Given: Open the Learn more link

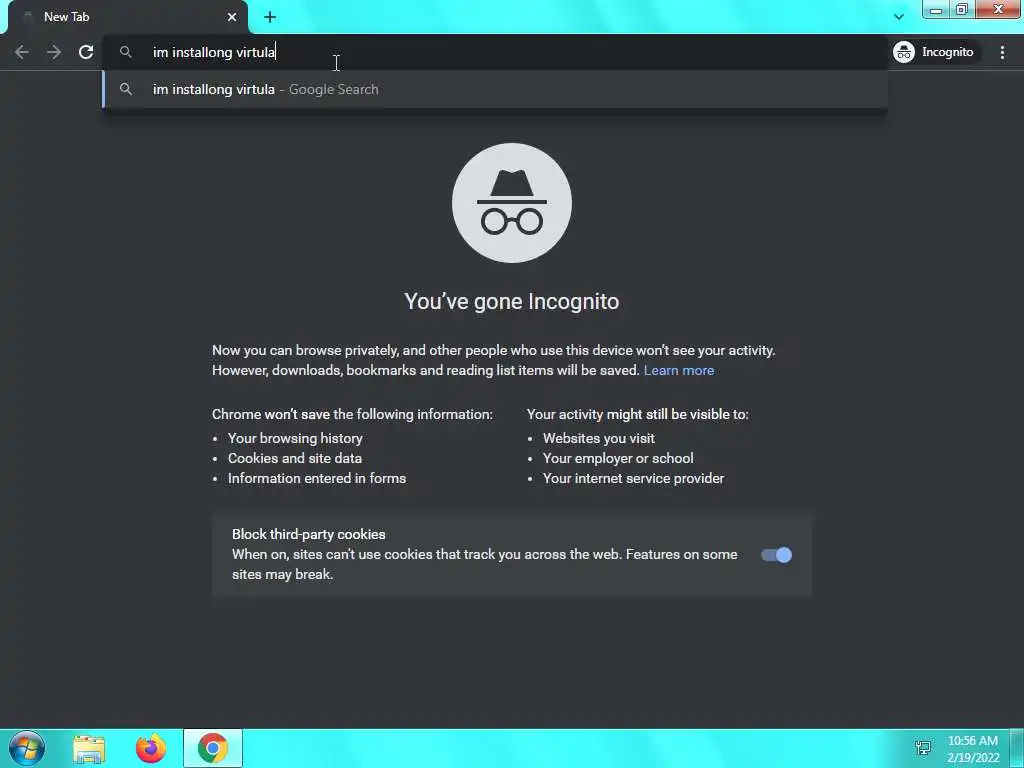Looking at the screenshot, I should click(679, 370).
